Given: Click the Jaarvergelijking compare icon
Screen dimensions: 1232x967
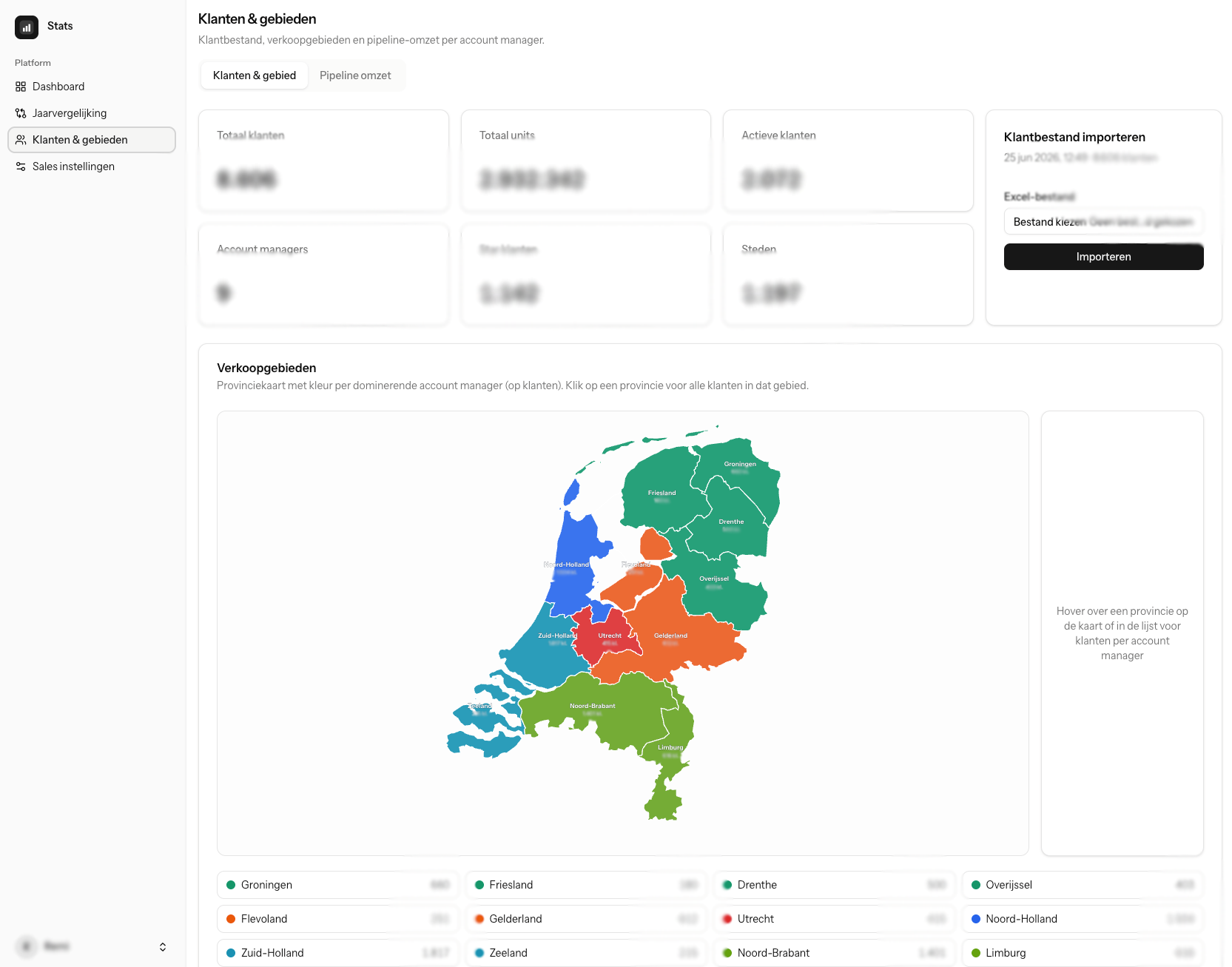Looking at the screenshot, I should (21, 113).
